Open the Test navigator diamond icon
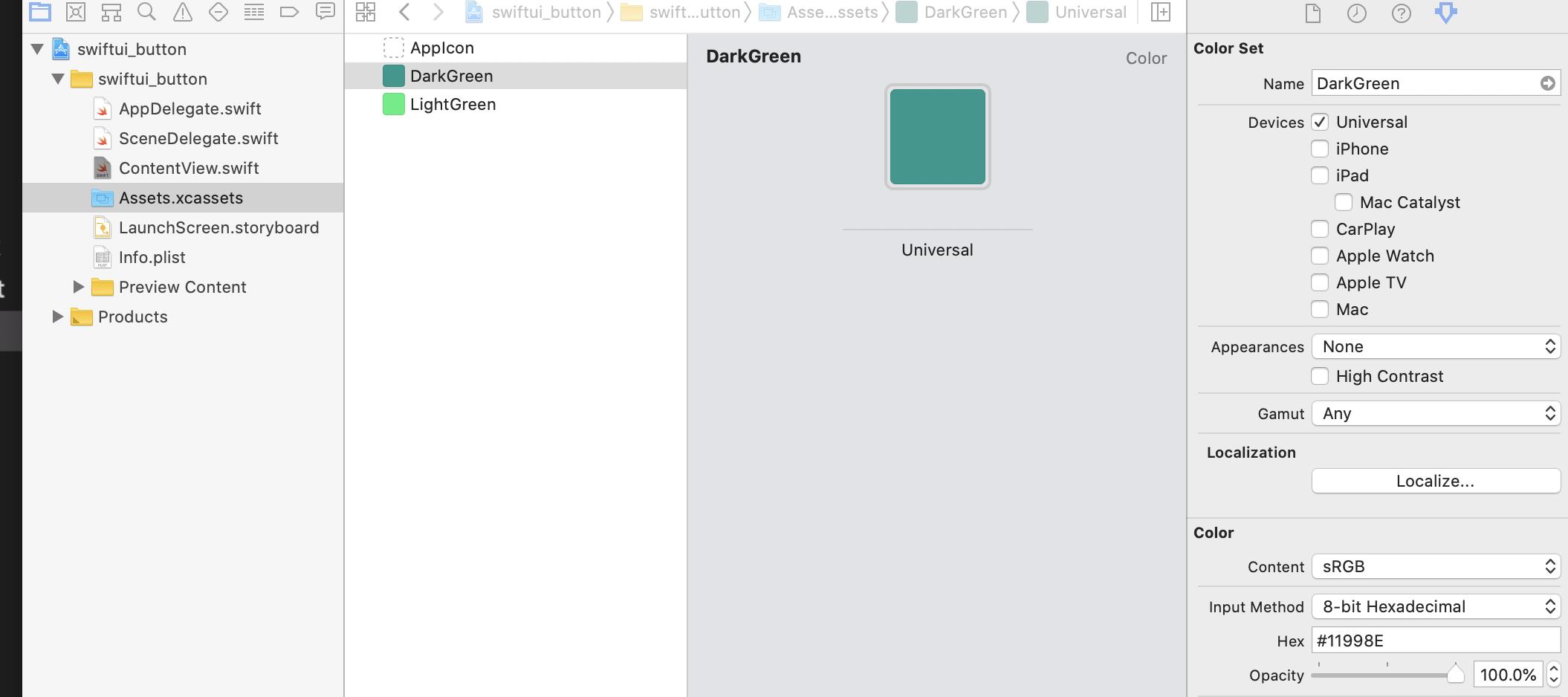Viewport: 1568px width, 697px height. pos(218,12)
